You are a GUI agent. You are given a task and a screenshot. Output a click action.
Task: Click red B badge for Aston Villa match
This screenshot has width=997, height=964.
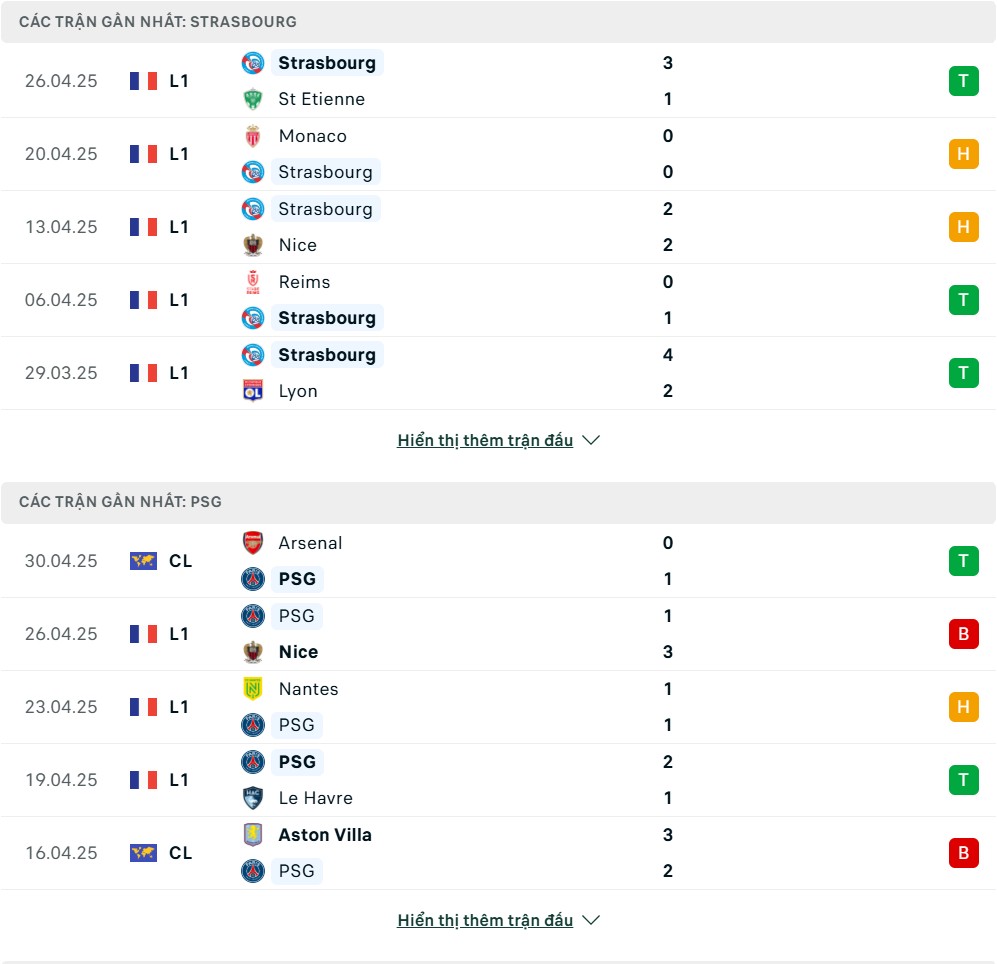point(963,853)
